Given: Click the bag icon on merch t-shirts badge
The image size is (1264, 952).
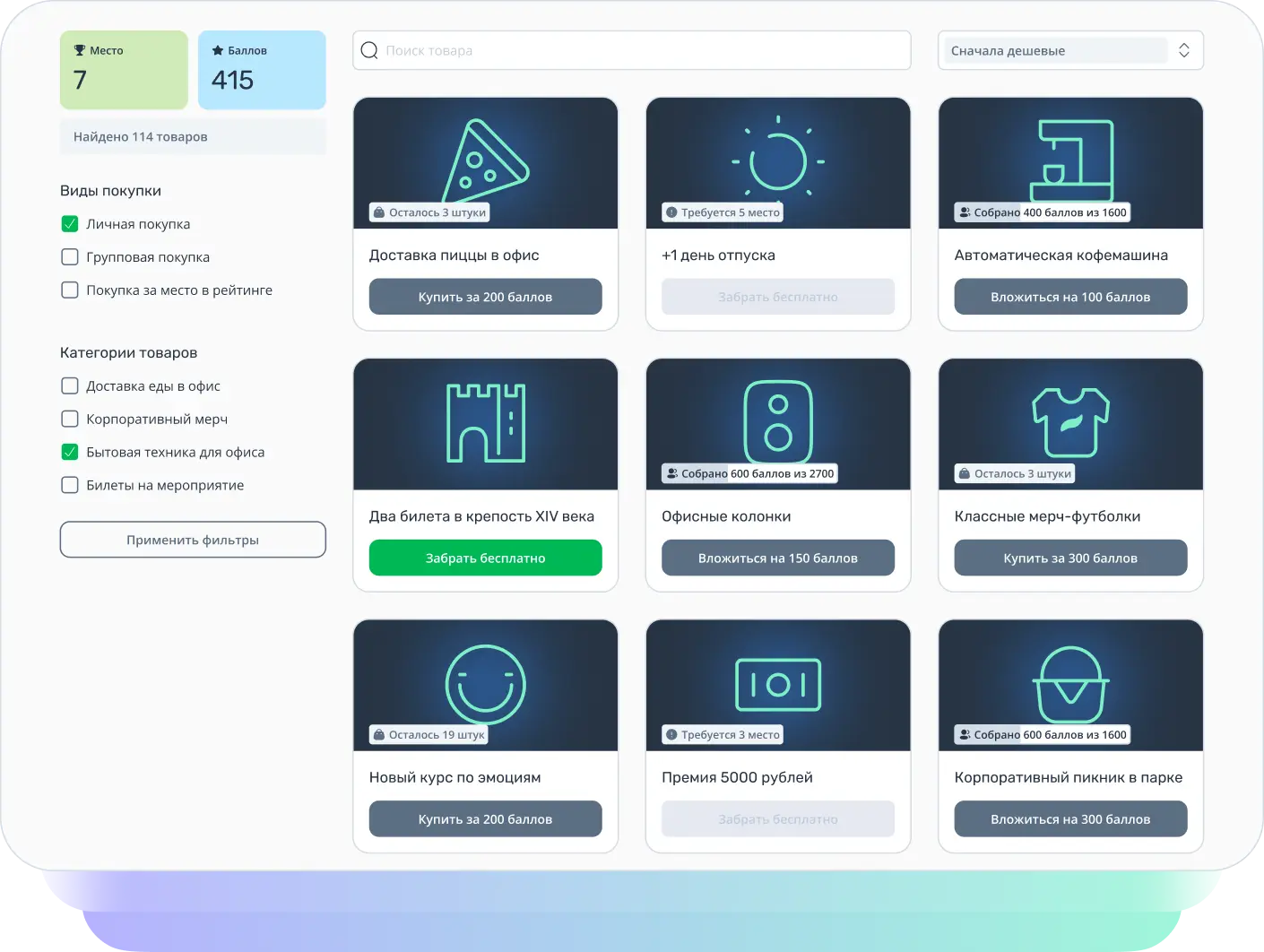Looking at the screenshot, I should 965,473.
